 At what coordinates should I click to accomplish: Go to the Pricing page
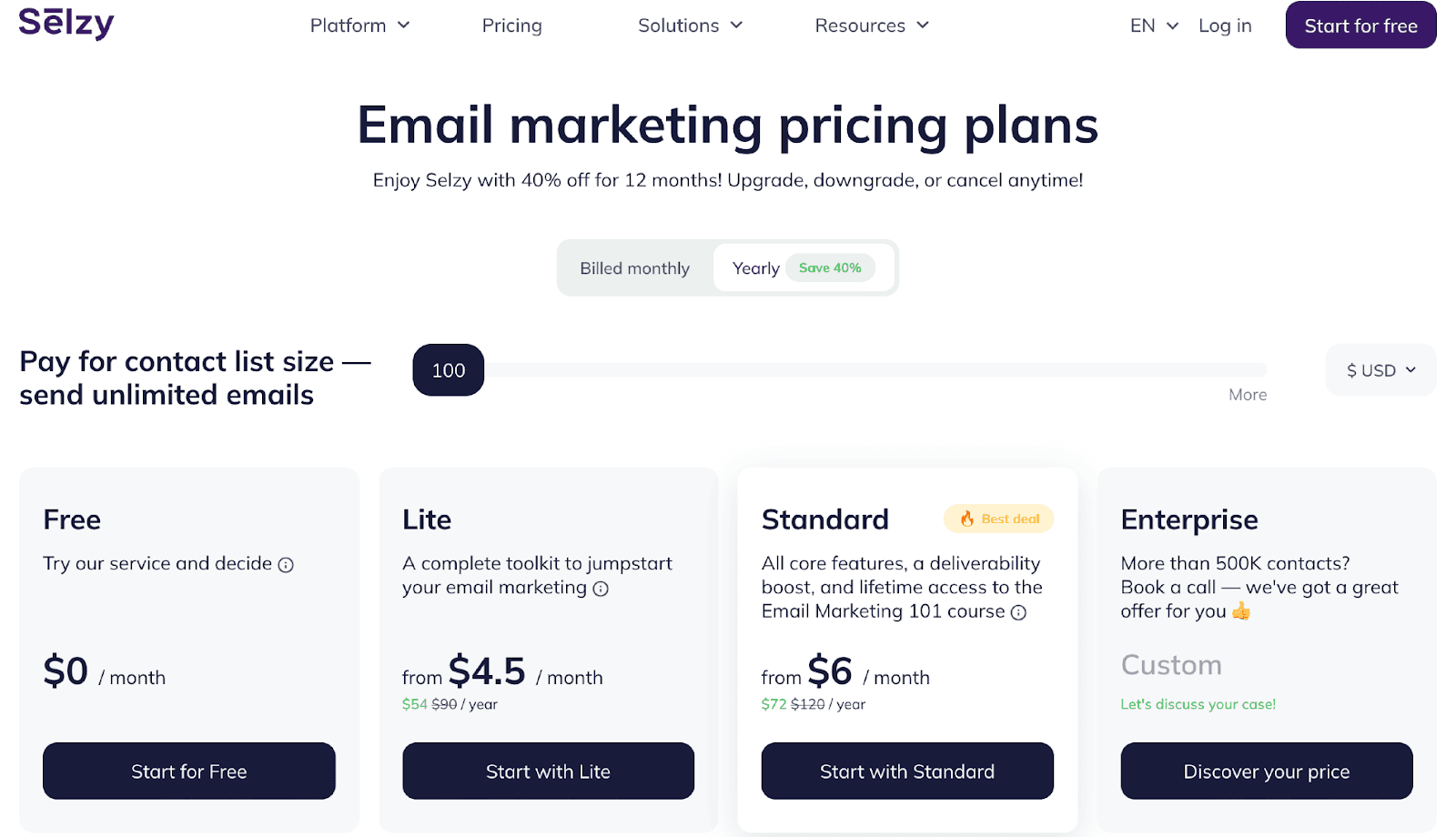(x=511, y=25)
